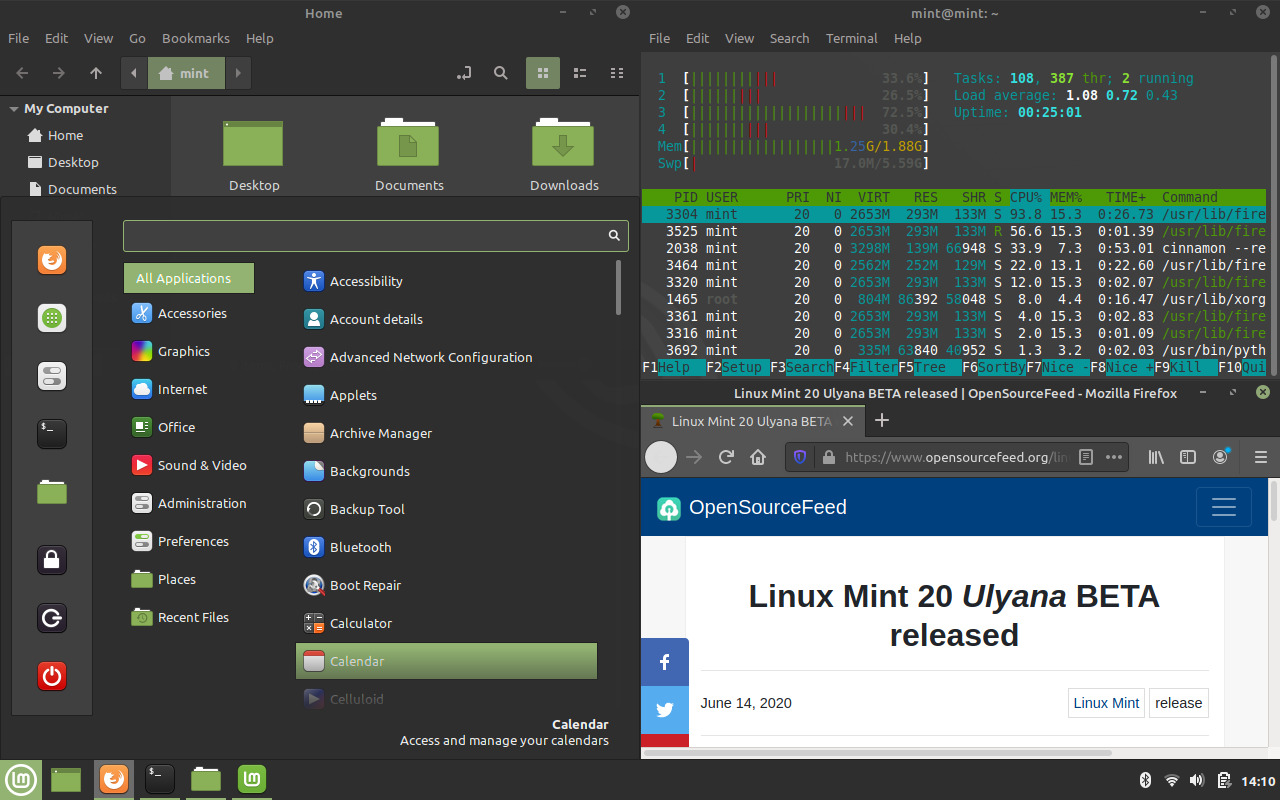Click the Firefox page horizontal scrollbar

coord(877,752)
